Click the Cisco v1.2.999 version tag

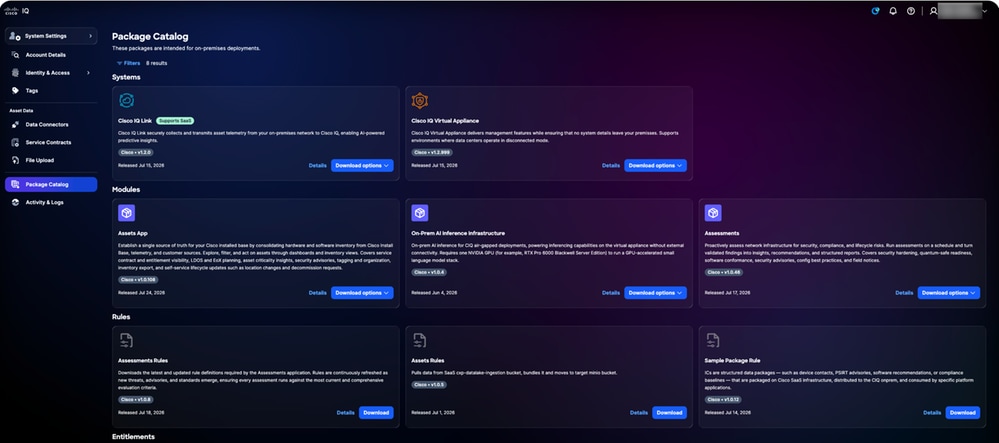[431, 153]
